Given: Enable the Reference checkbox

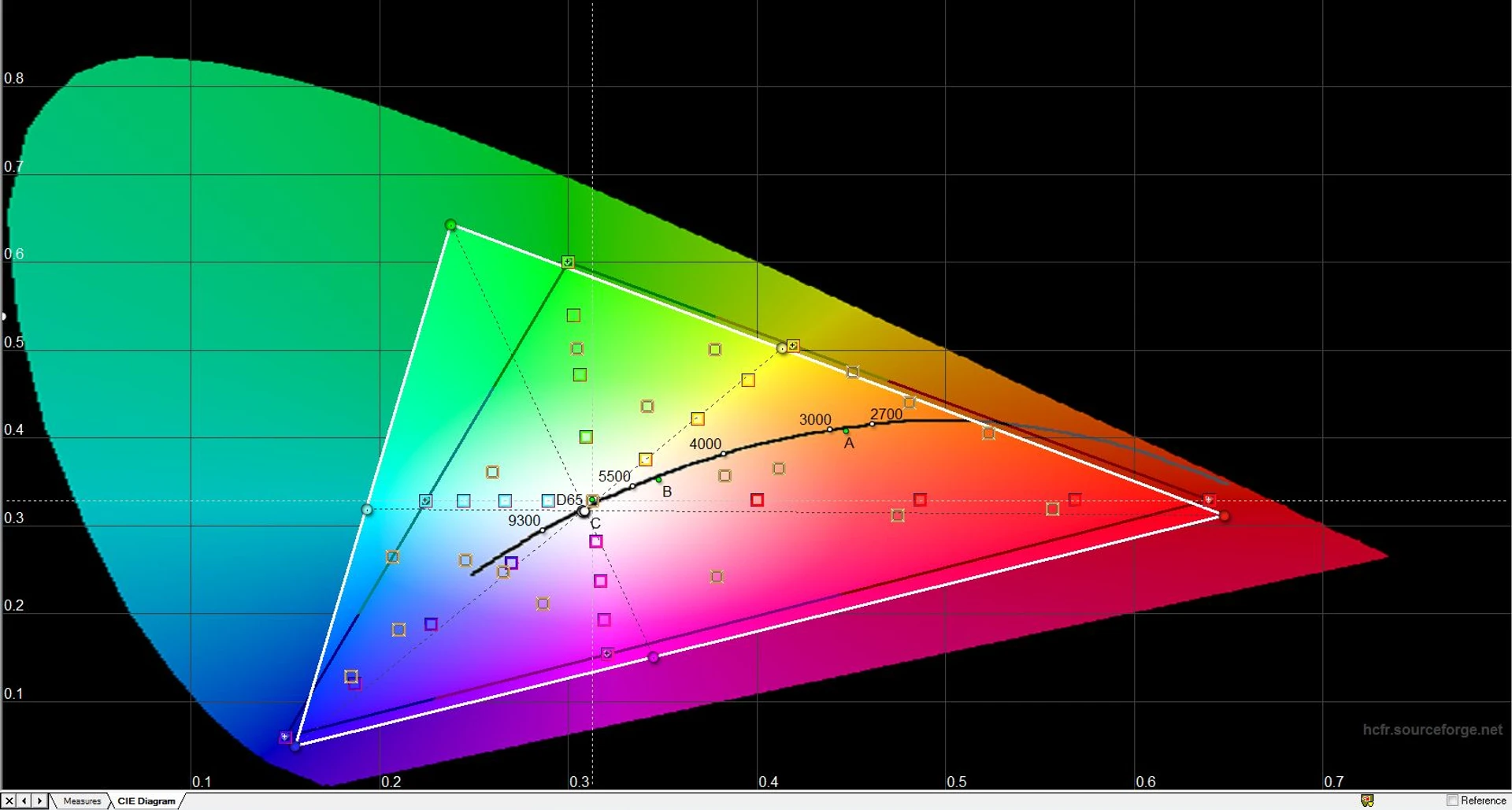Looking at the screenshot, I should [1452, 801].
